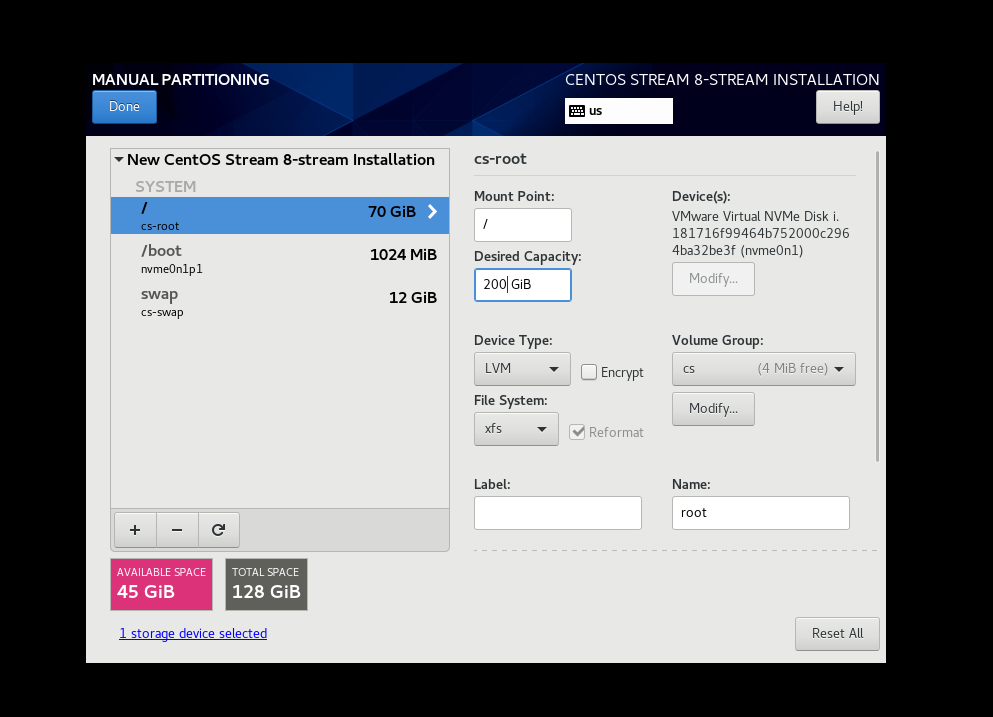
Task: Click the cs-root heading text
Action: [500, 159]
